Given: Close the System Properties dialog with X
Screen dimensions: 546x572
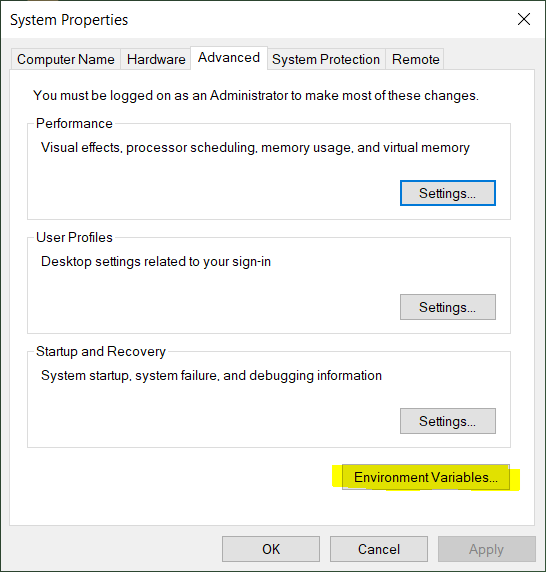Looking at the screenshot, I should pyautogui.click(x=524, y=19).
